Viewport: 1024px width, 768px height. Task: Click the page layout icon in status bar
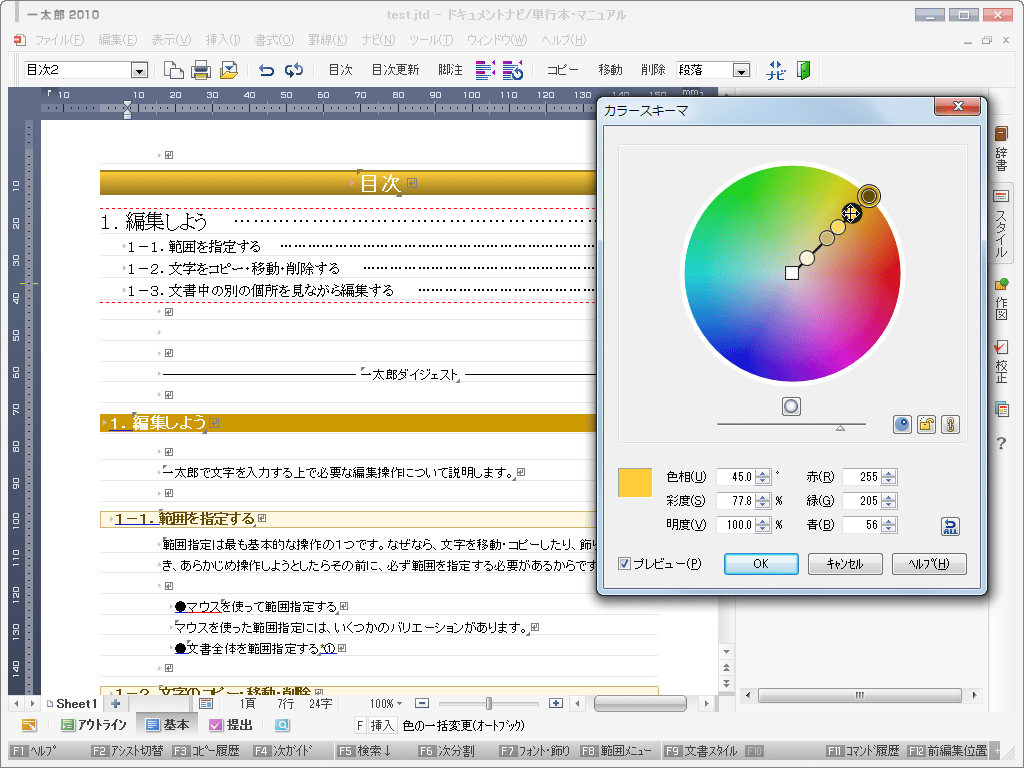pos(206,703)
